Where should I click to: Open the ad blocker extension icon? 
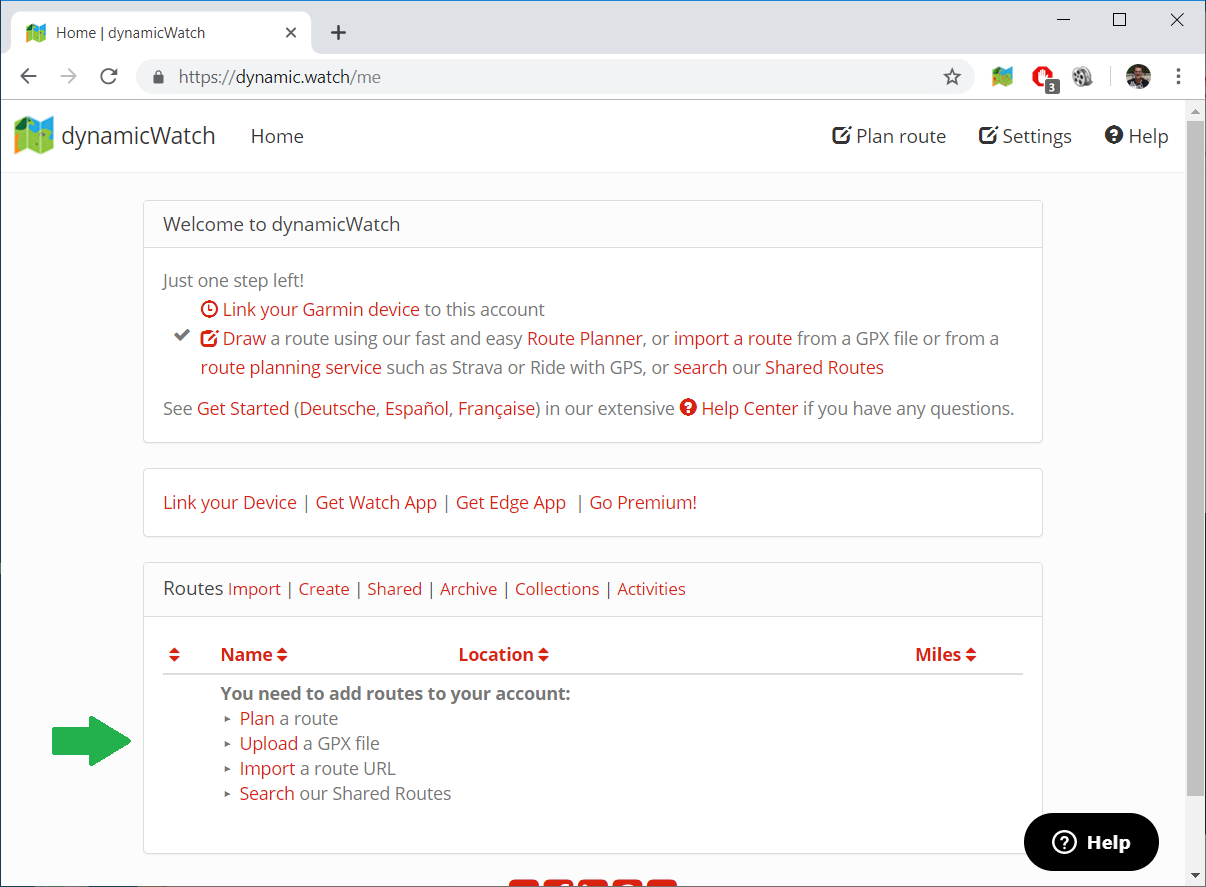pyautogui.click(x=1043, y=77)
